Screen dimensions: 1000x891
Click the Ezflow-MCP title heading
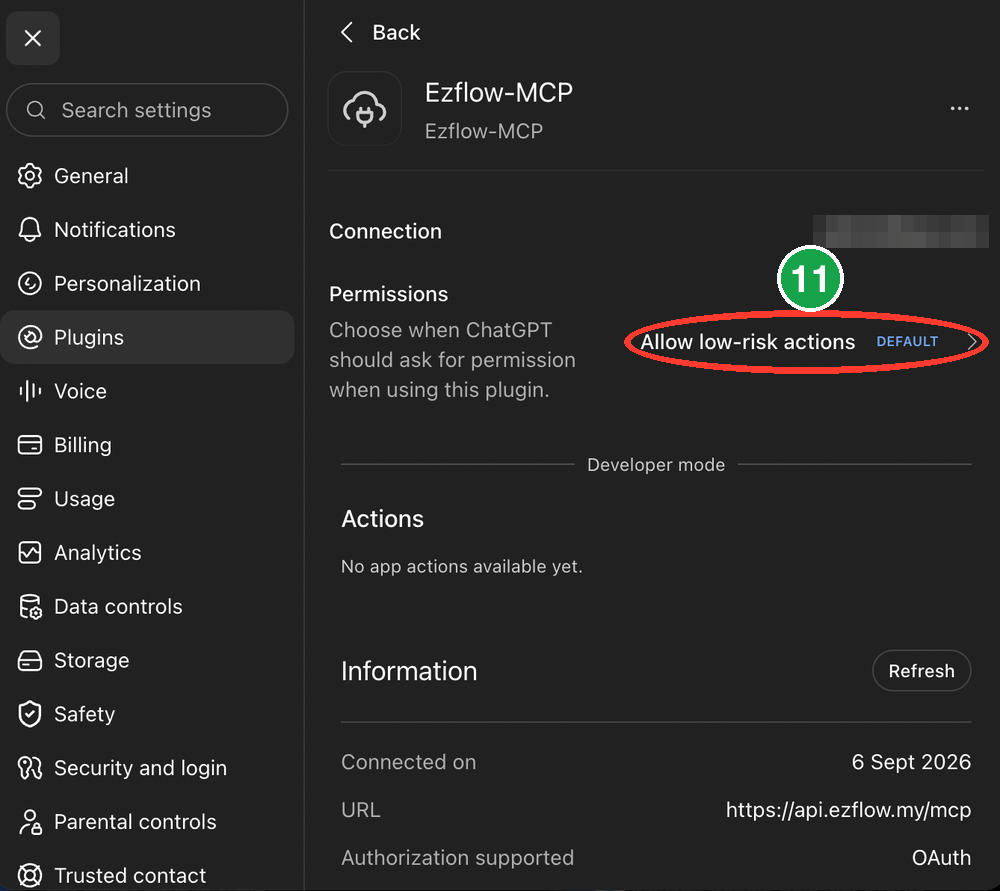[x=499, y=92]
